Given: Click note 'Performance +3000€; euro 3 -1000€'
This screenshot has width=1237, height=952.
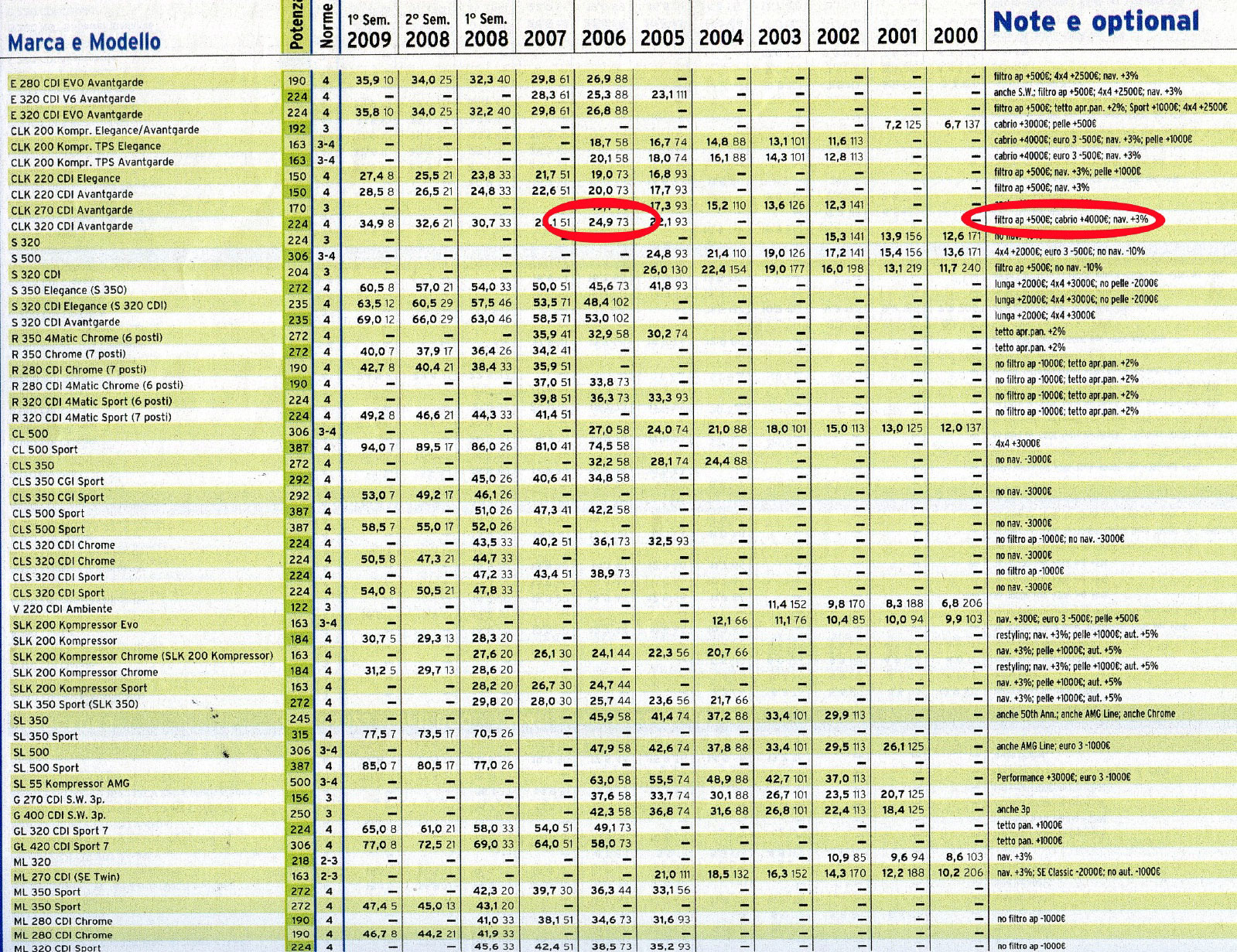Looking at the screenshot, I should (x=1064, y=777).
